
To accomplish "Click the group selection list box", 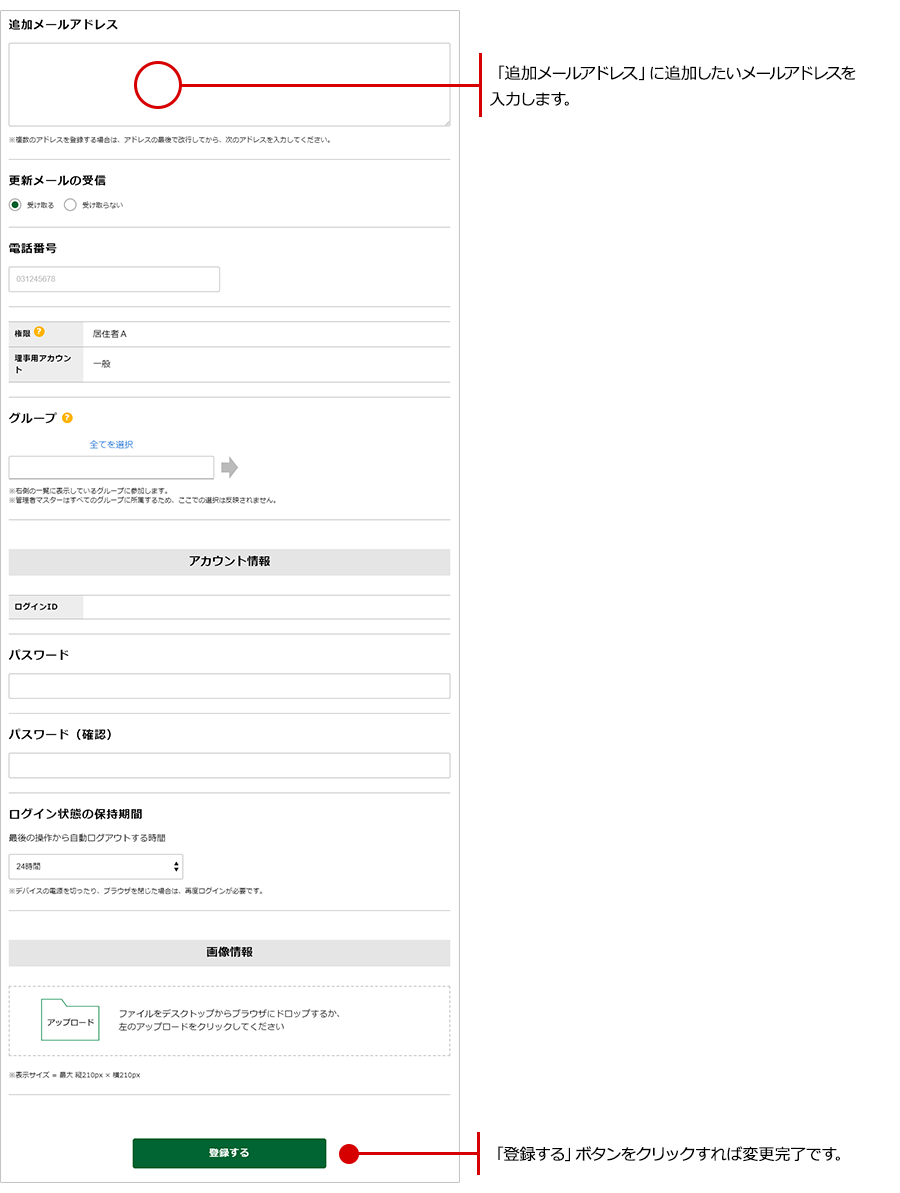I will pyautogui.click(x=111, y=467).
